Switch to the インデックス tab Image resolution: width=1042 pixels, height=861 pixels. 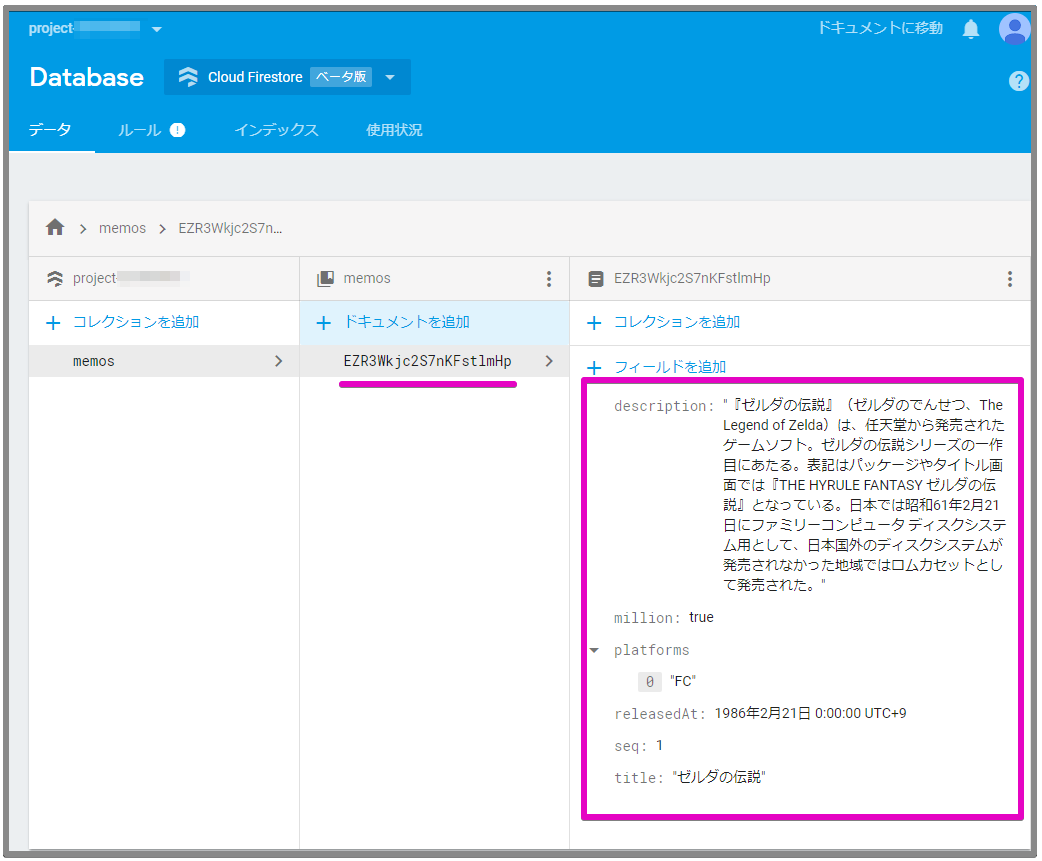[276, 129]
